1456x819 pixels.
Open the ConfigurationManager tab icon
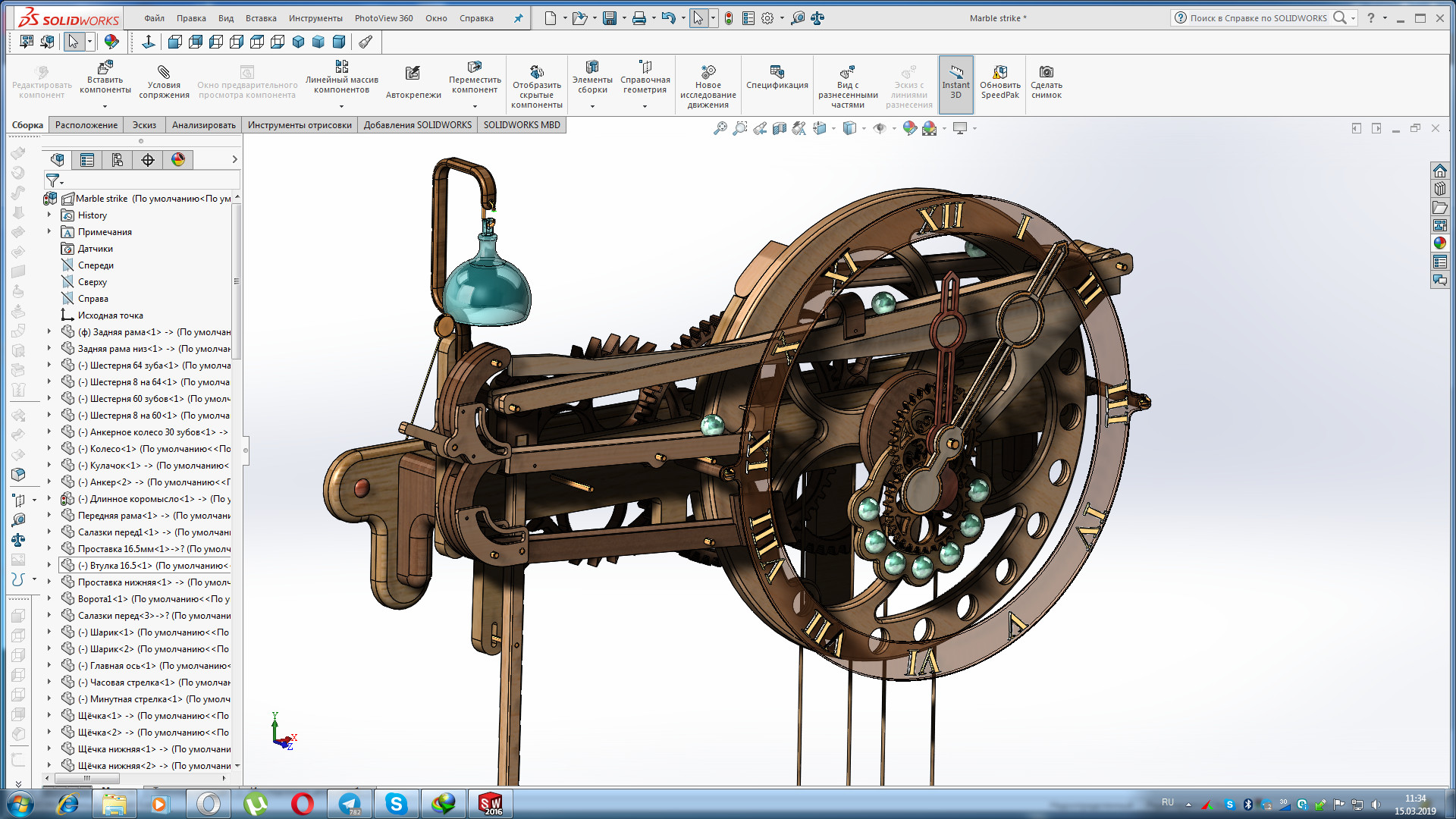click(118, 159)
